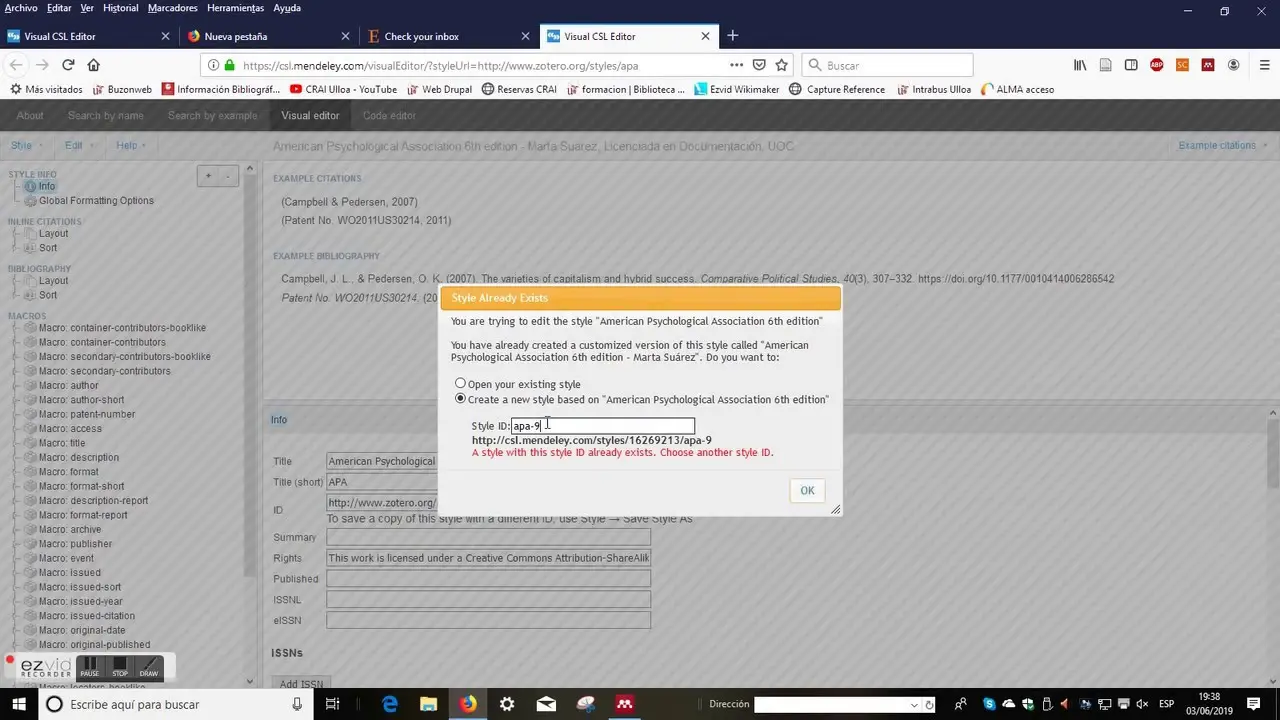This screenshot has height=720, width=1280.
Task: Click the Add ISSN button
Action: 301,684
